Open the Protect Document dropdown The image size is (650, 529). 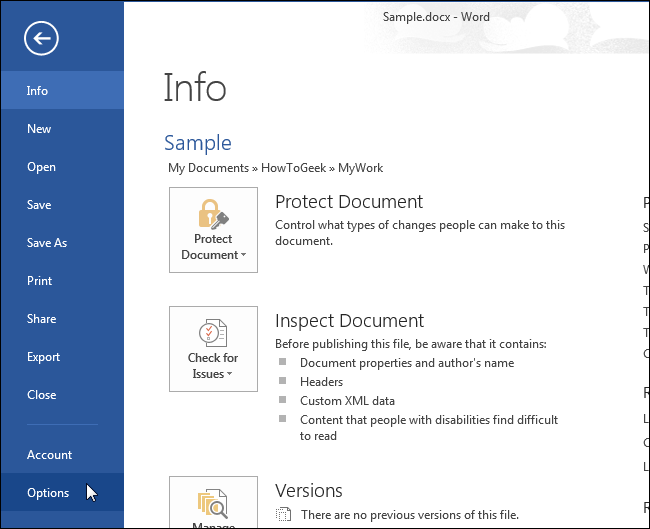(x=213, y=247)
